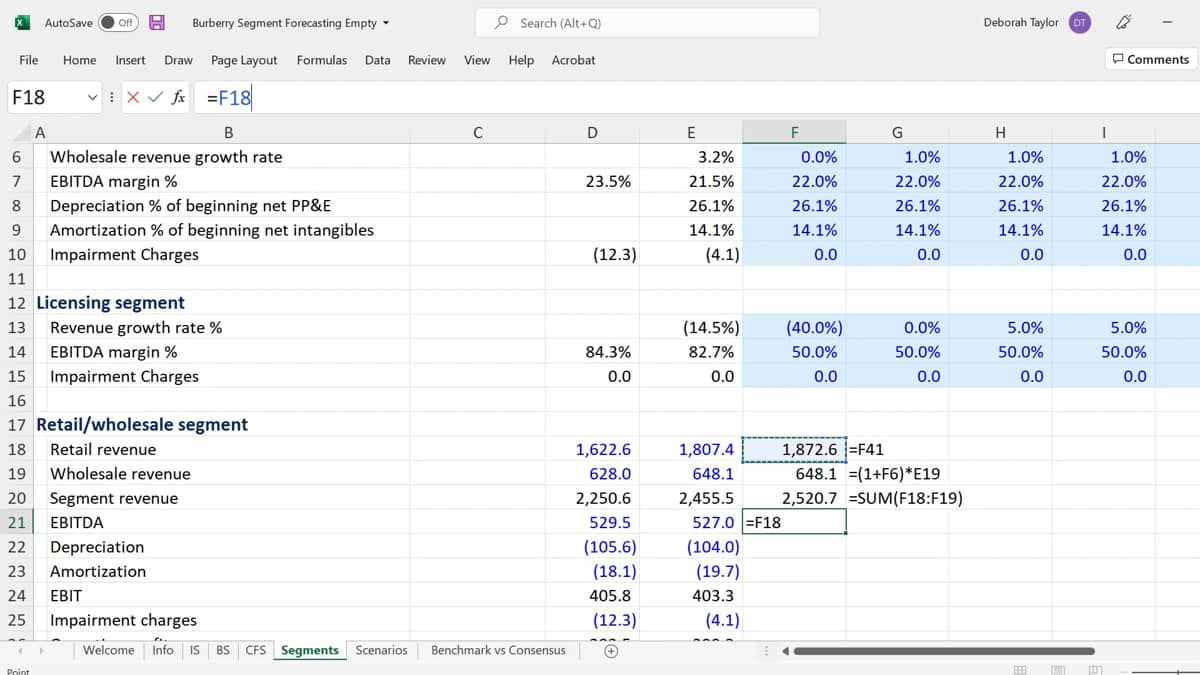Switch to the BS sheet tab

pos(223,651)
